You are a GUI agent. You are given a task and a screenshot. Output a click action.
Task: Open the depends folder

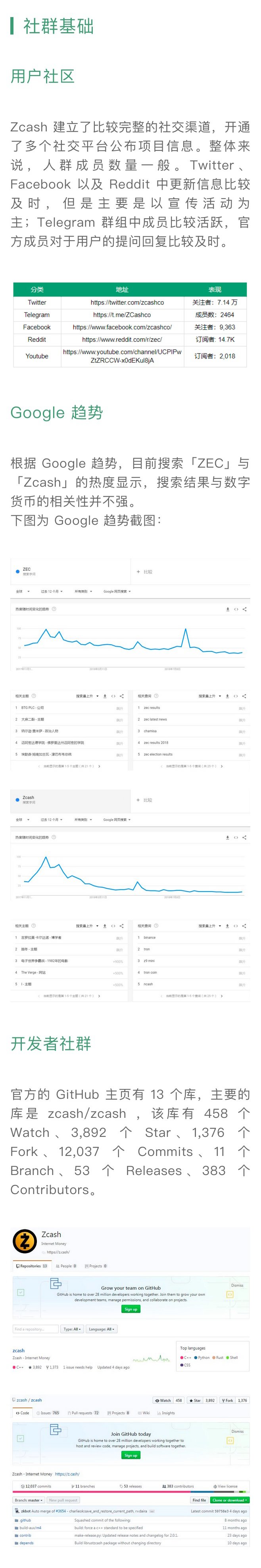(x=26, y=1543)
